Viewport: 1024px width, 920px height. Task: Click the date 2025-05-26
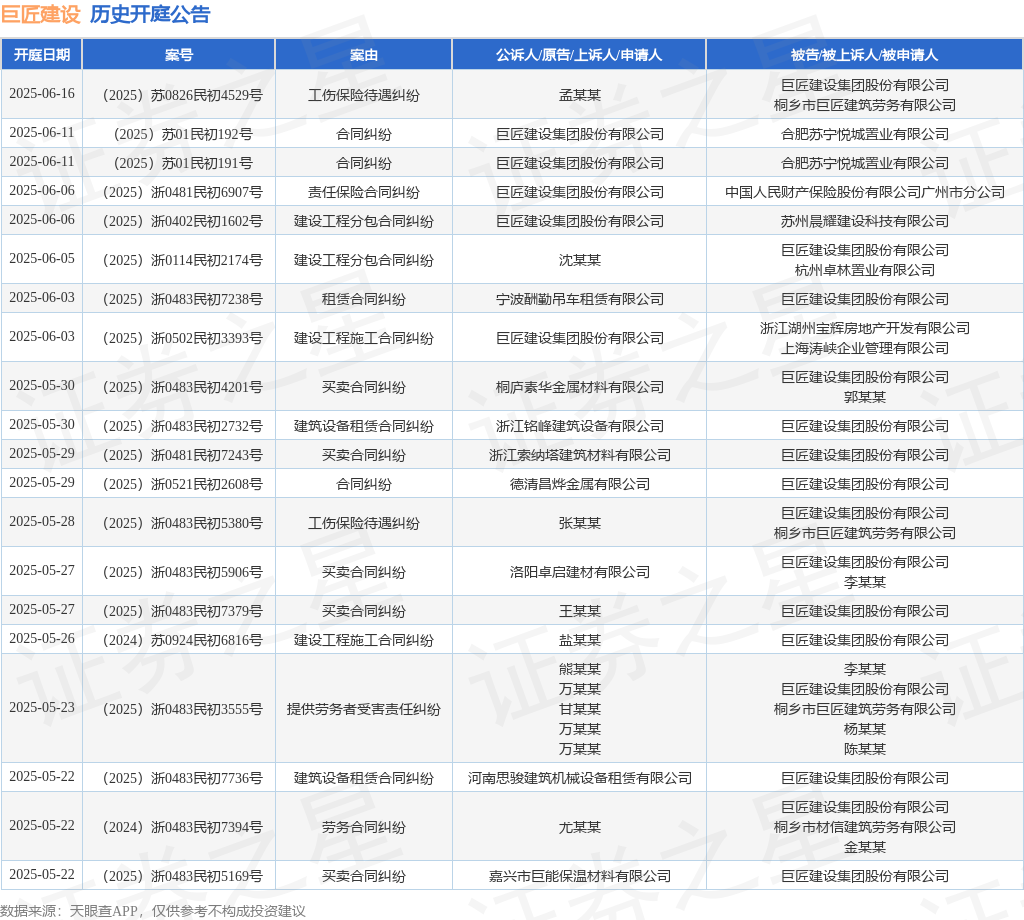point(42,639)
